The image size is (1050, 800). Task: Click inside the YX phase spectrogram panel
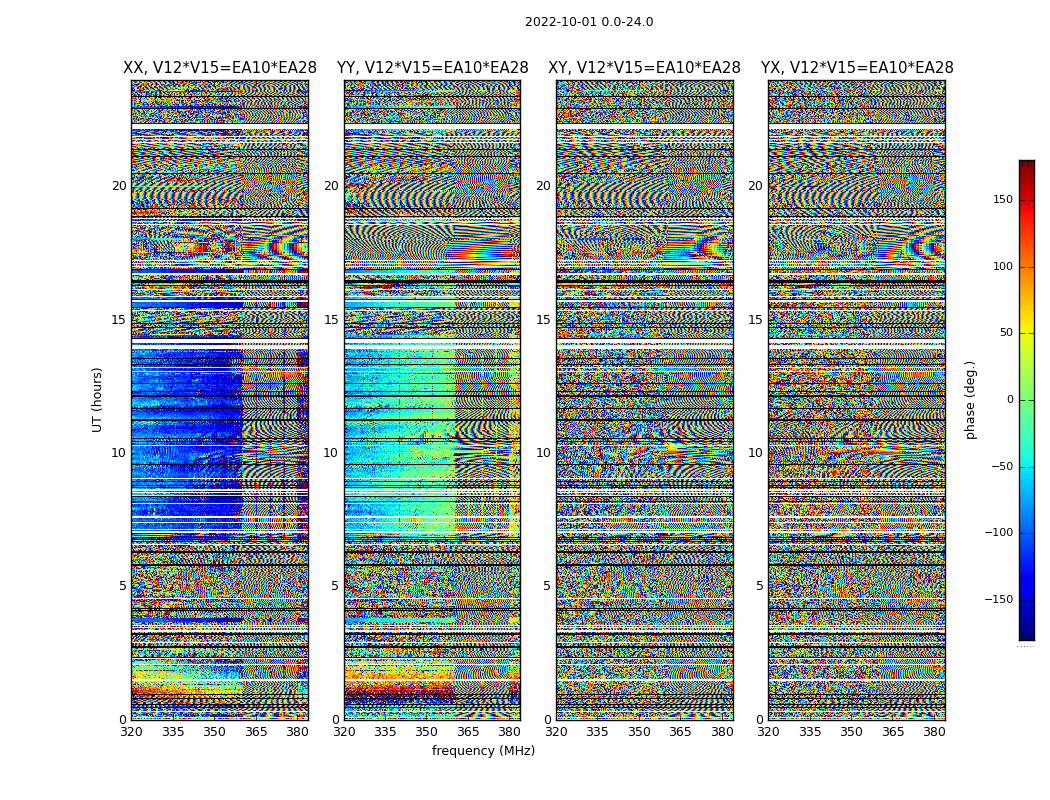point(856,400)
